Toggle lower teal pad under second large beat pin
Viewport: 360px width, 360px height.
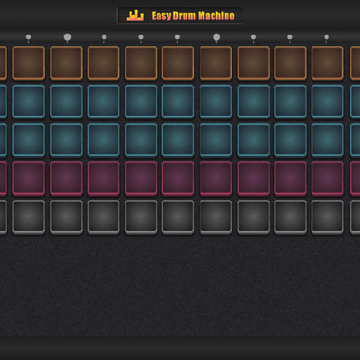coord(216,140)
